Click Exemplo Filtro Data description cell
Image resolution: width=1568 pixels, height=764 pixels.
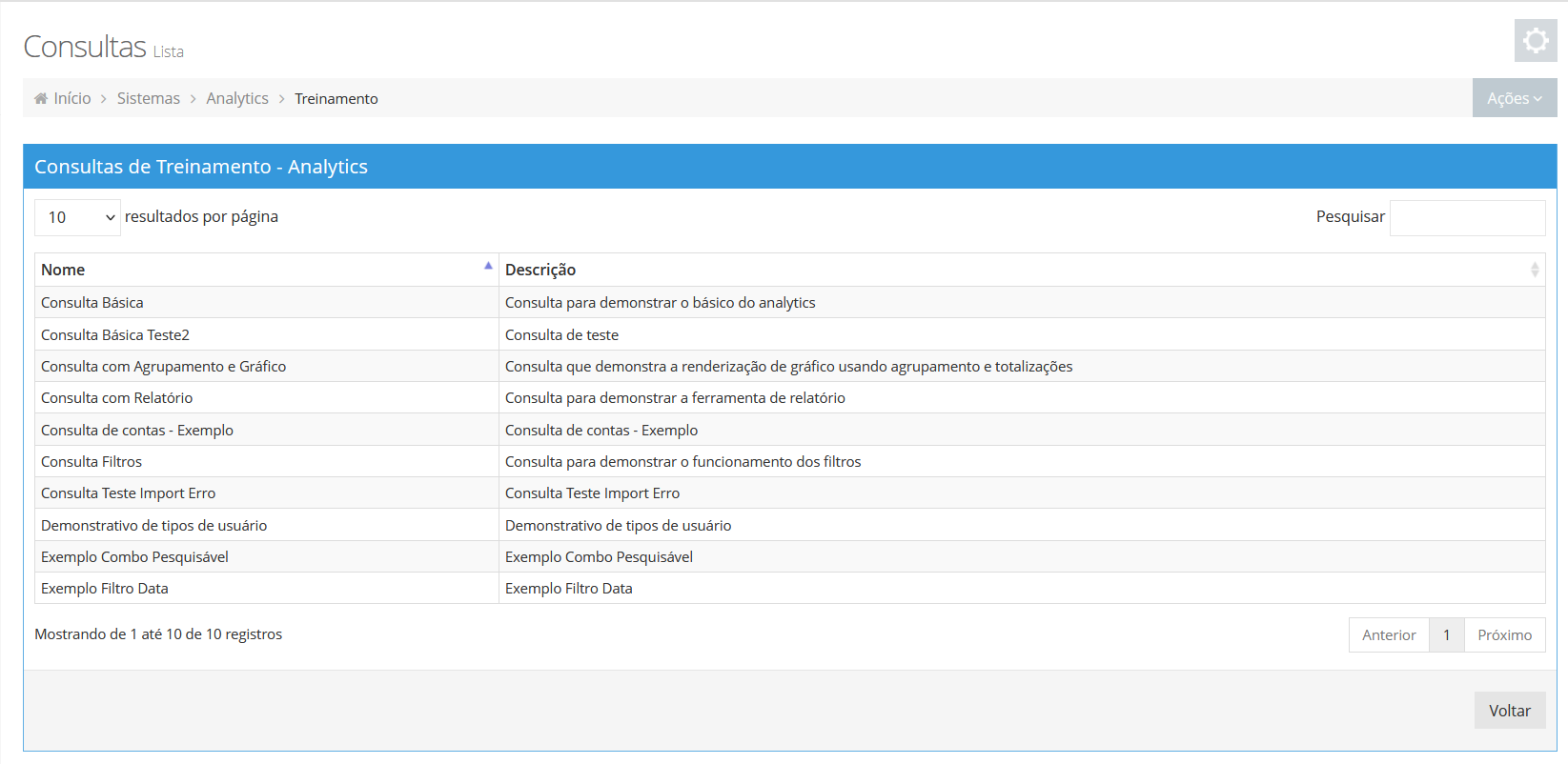(1022, 589)
